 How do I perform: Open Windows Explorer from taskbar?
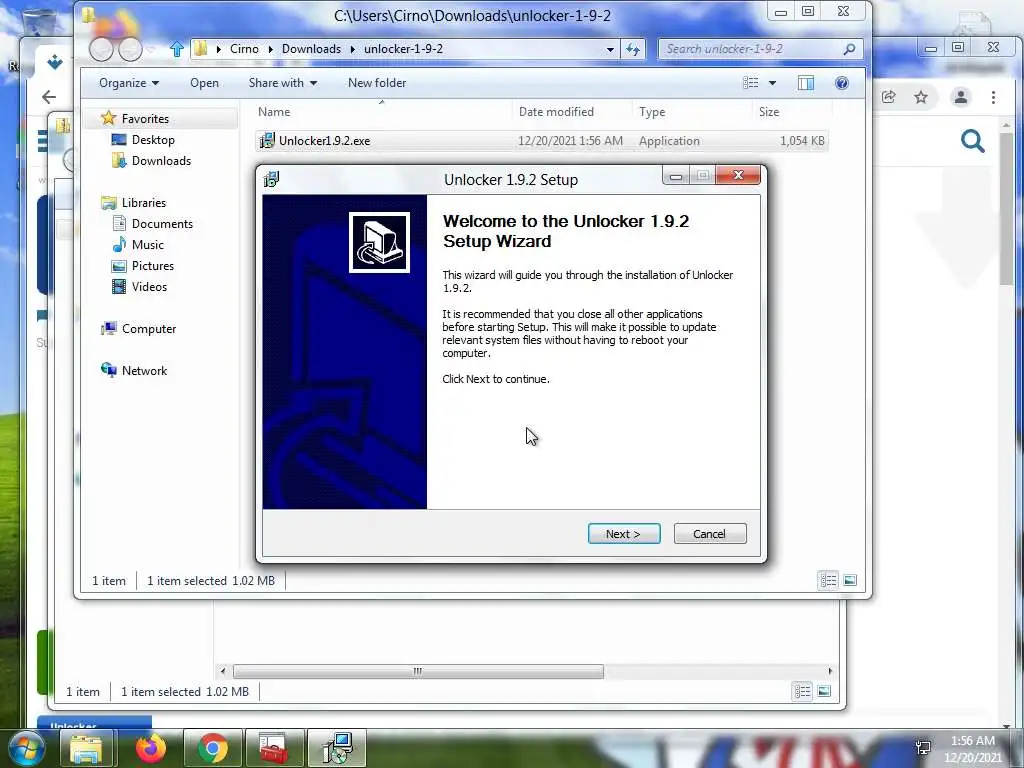tap(86, 748)
